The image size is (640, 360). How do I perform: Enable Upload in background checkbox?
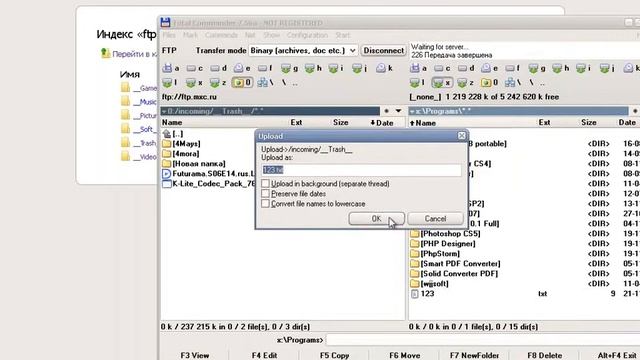pyautogui.click(x=266, y=184)
